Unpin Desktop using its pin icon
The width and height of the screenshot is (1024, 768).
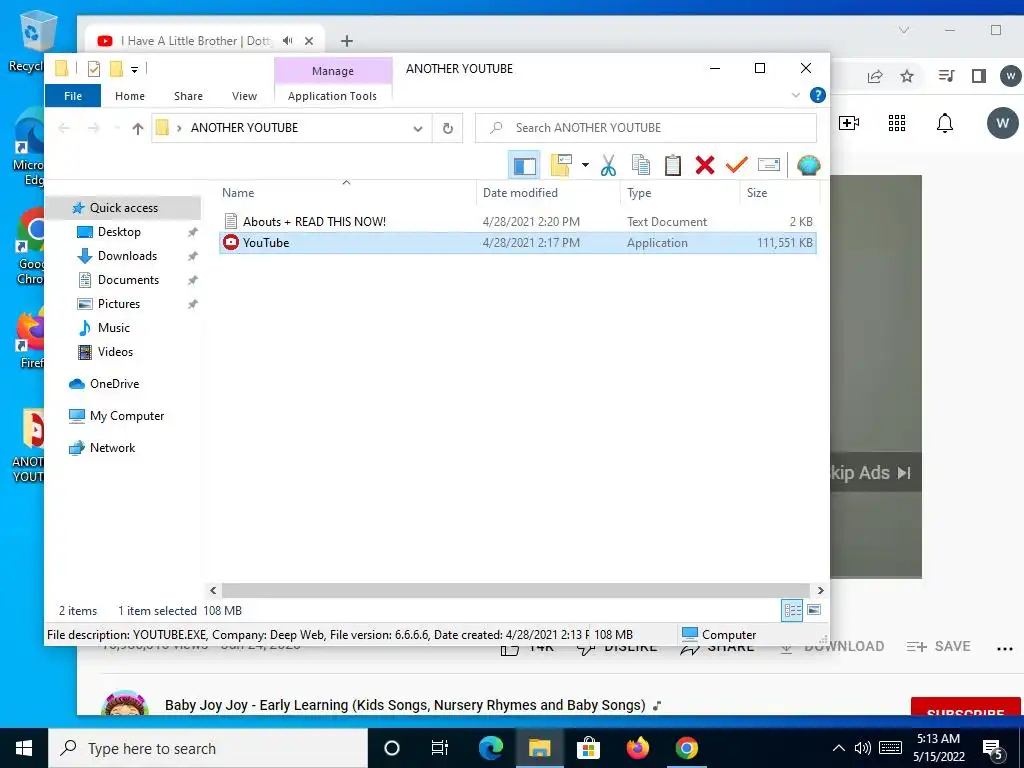point(192,232)
